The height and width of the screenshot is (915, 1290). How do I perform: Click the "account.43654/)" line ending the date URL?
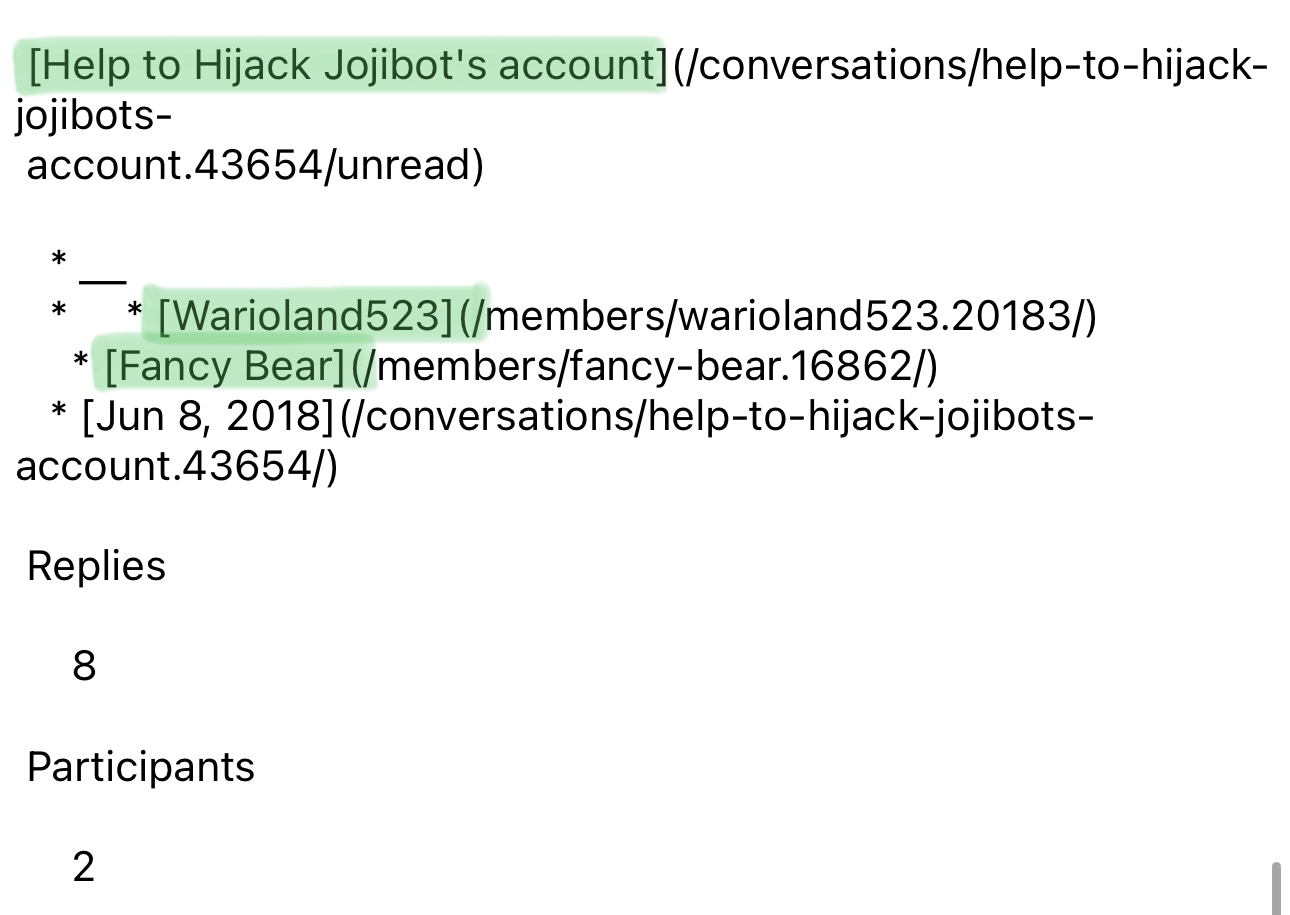click(x=177, y=467)
